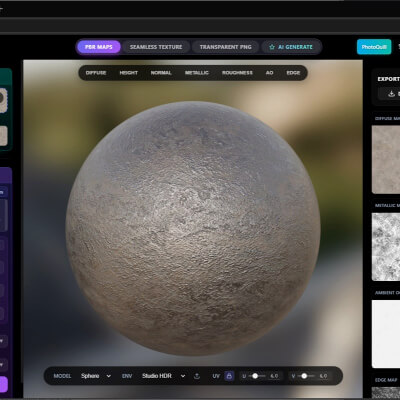
Task: View the Metallic map channel
Action: point(197,73)
